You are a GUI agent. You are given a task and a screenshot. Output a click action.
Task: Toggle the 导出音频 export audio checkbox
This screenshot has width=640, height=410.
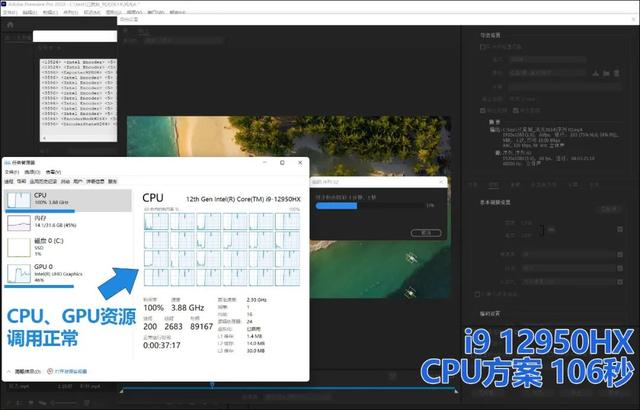pyautogui.click(x=515, y=110)
